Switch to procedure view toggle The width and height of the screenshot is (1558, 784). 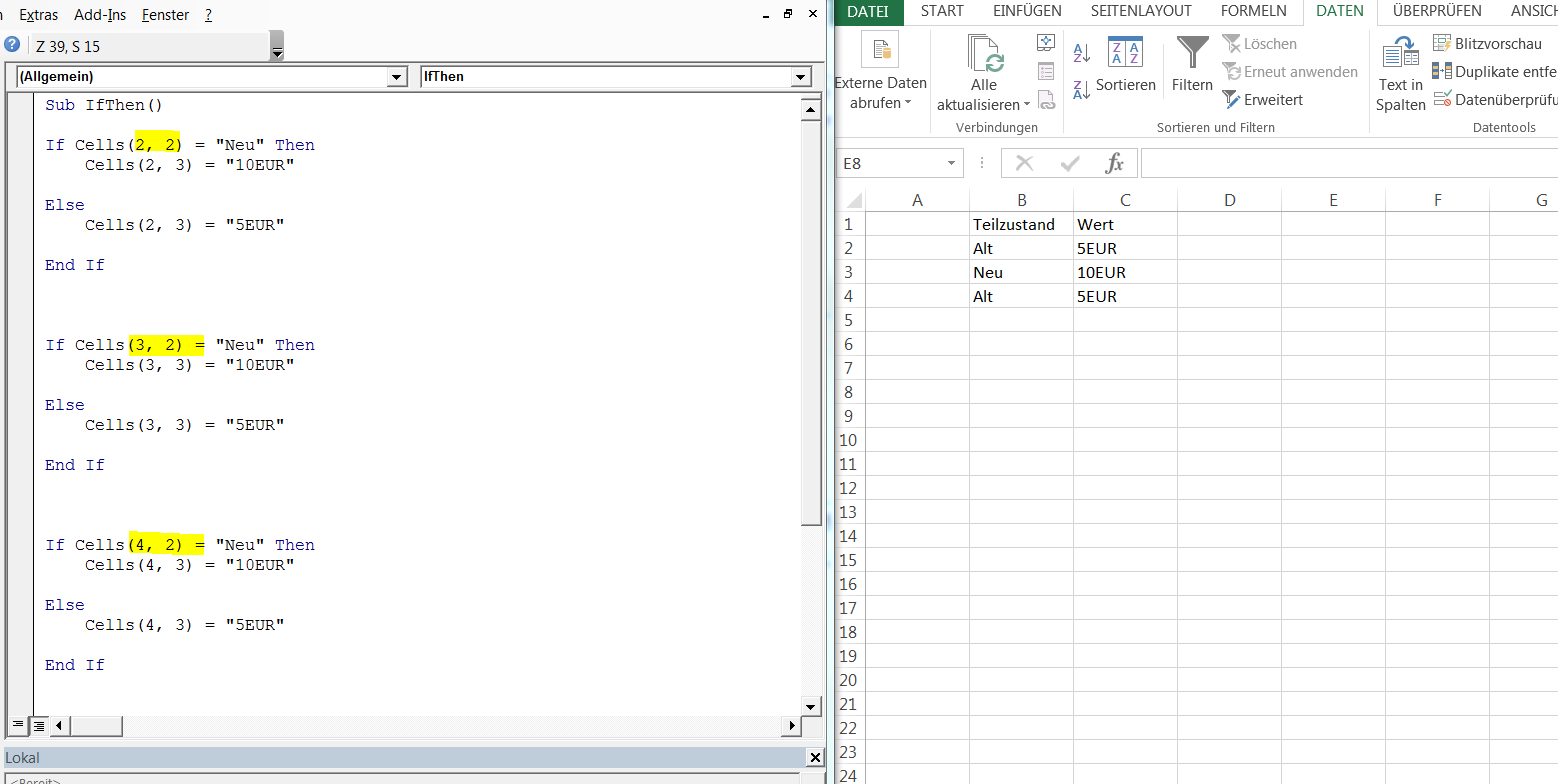(18, 725)
